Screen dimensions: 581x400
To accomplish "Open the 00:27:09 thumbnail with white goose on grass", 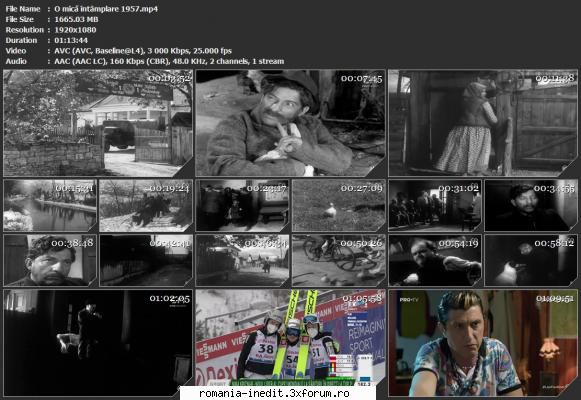I will 339,206.
